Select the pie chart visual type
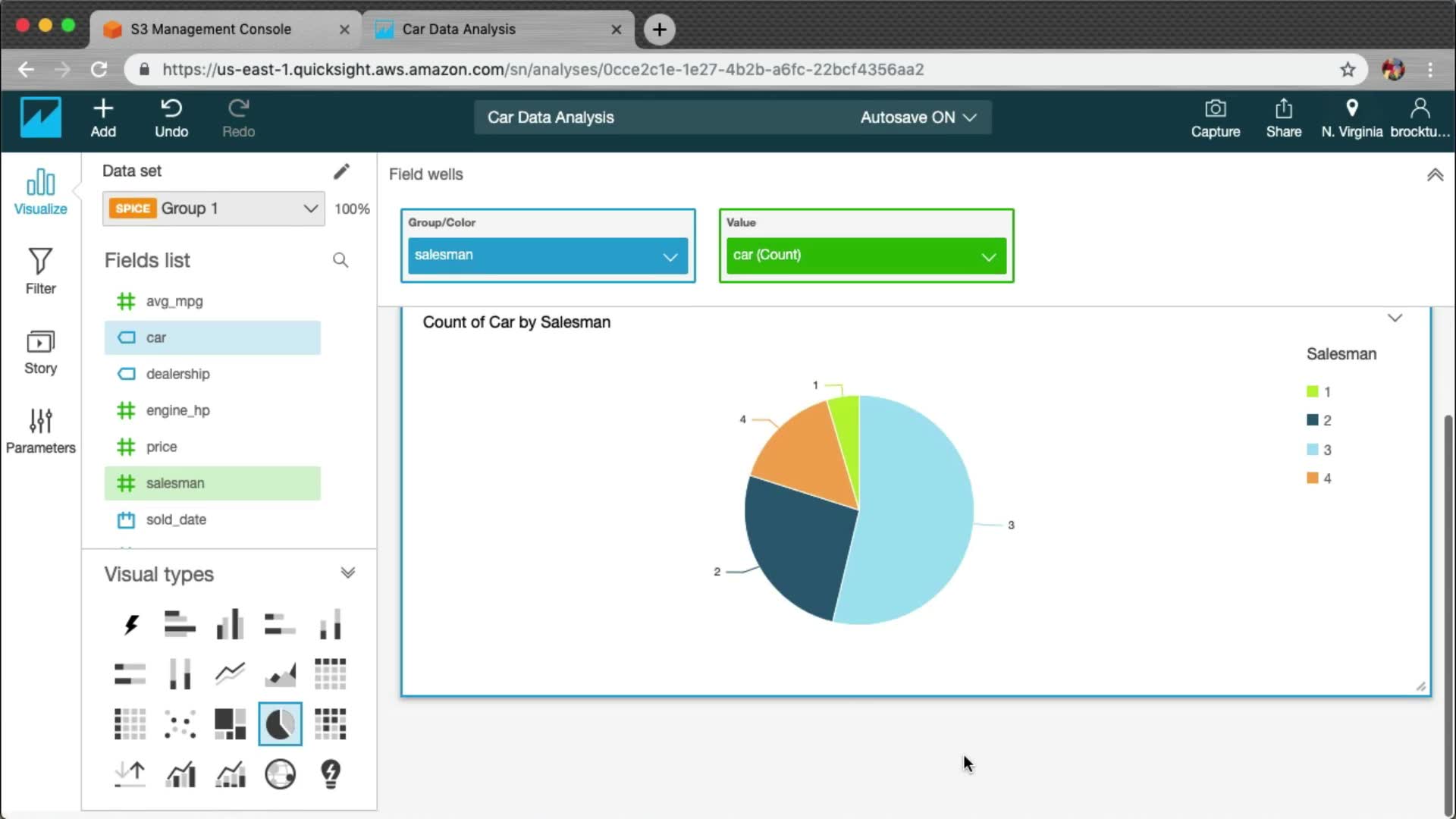 [280, 724]
